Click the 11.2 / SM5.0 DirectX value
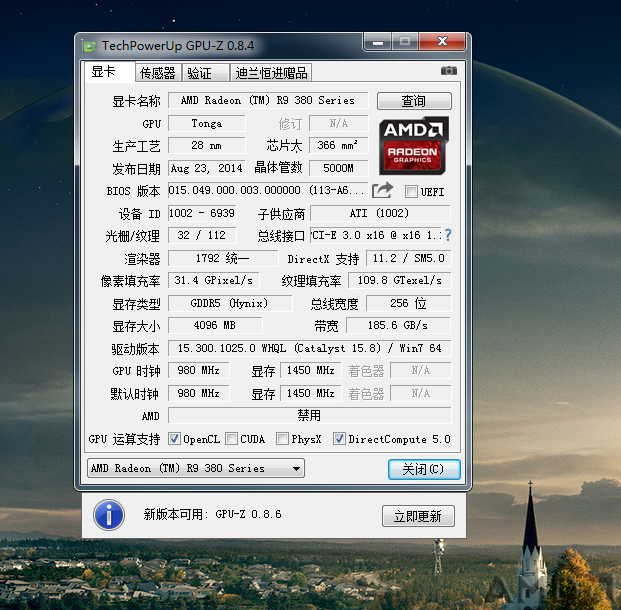621x610 pixels. click(409, 258)
